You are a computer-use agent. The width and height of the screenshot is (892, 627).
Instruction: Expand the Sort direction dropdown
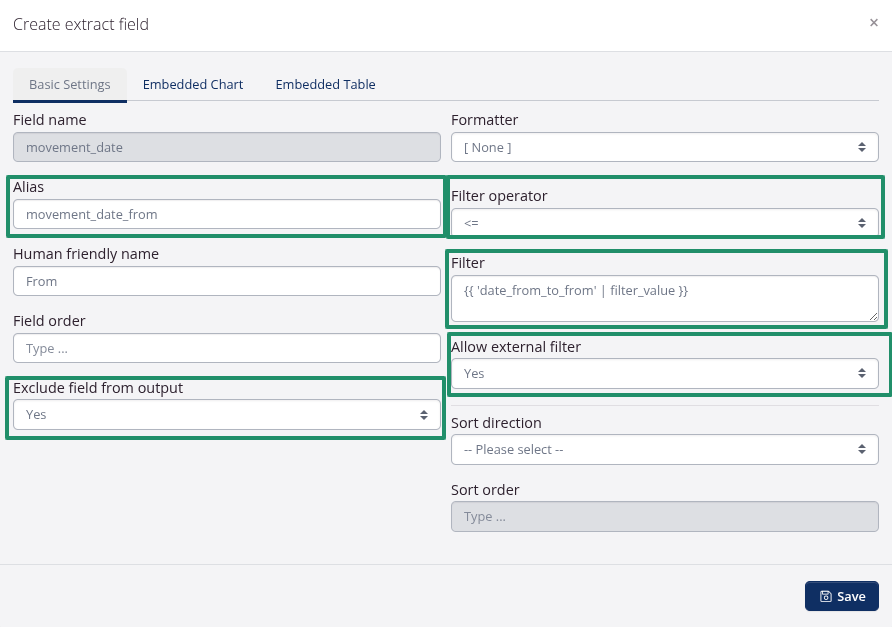coord(664,449)
